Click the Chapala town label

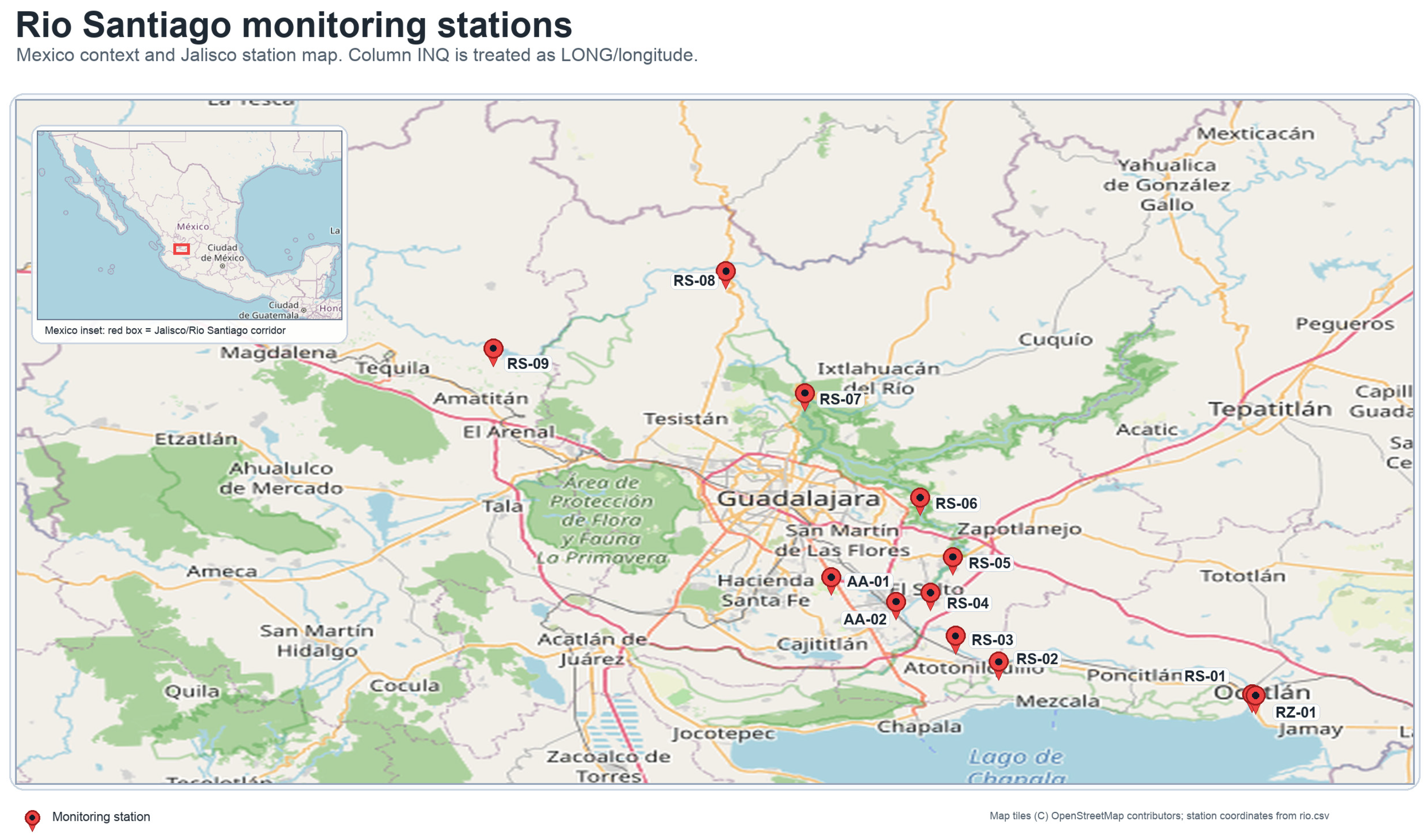click(919, 727)
